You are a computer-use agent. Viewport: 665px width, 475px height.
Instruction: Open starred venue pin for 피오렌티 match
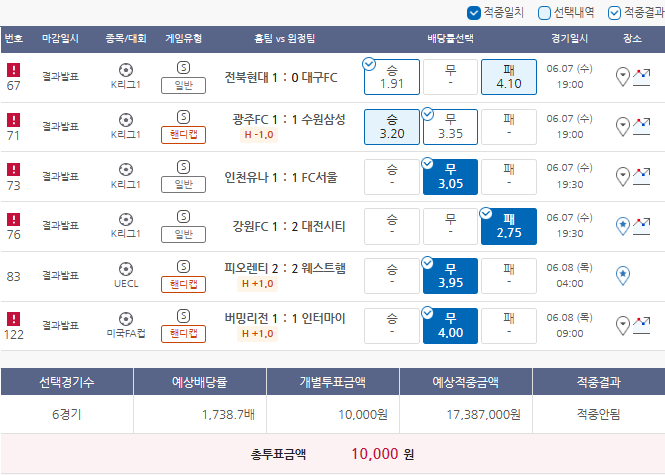pyautogui.click(x=623, y=276)
